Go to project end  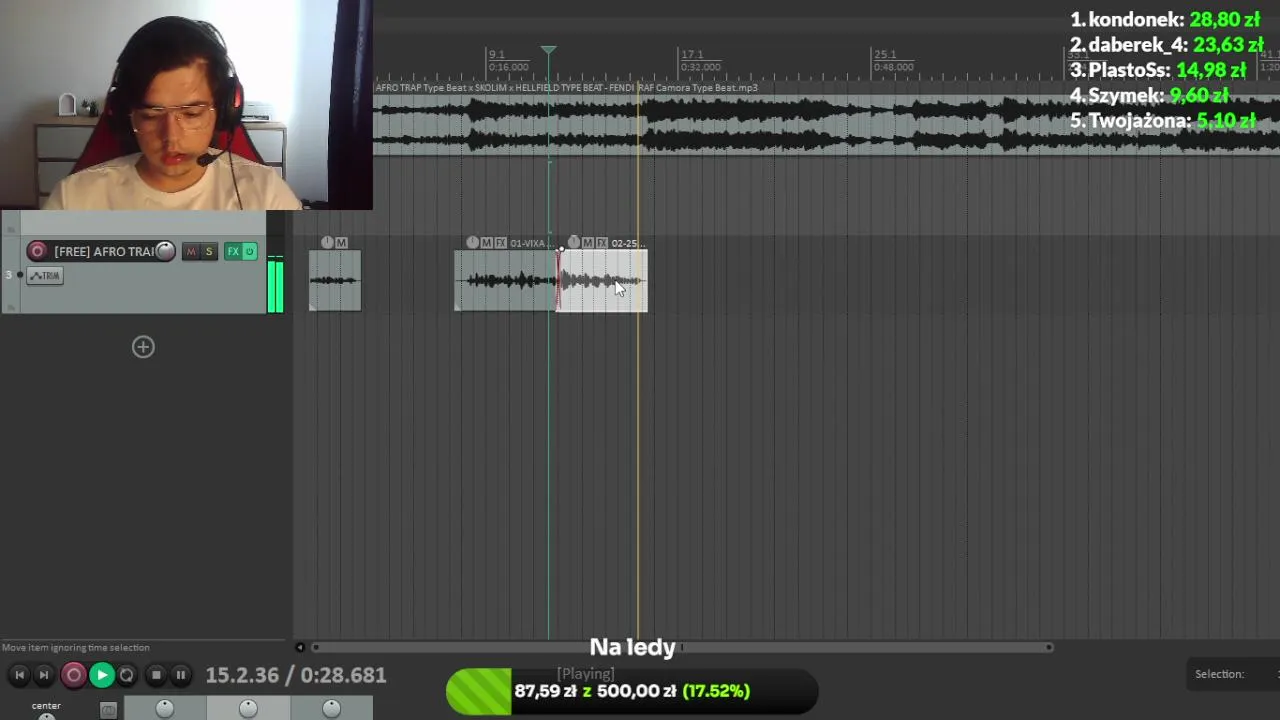coord(43,675)
